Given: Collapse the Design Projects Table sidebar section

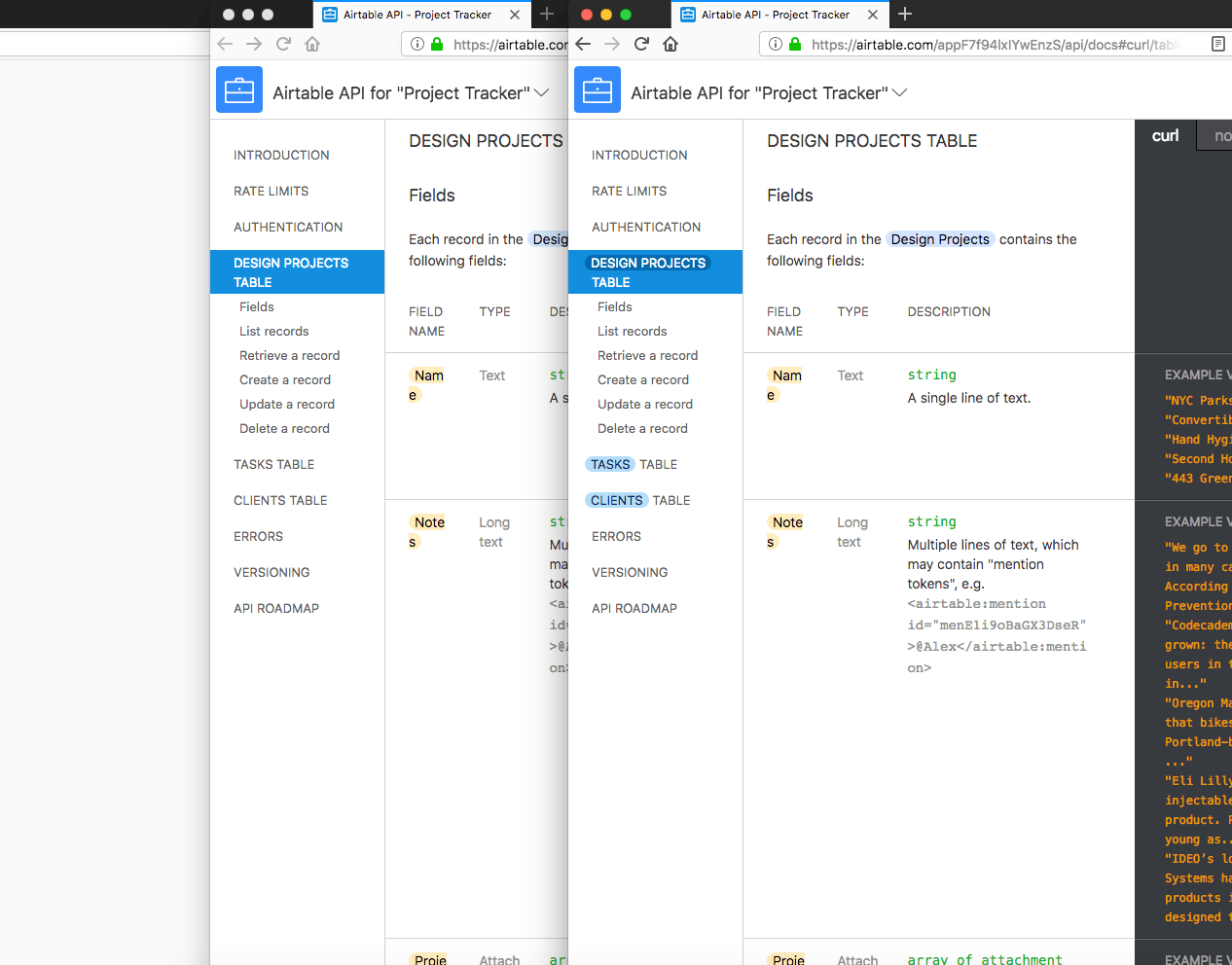Looking at the screenshot, I should [648, 271].
